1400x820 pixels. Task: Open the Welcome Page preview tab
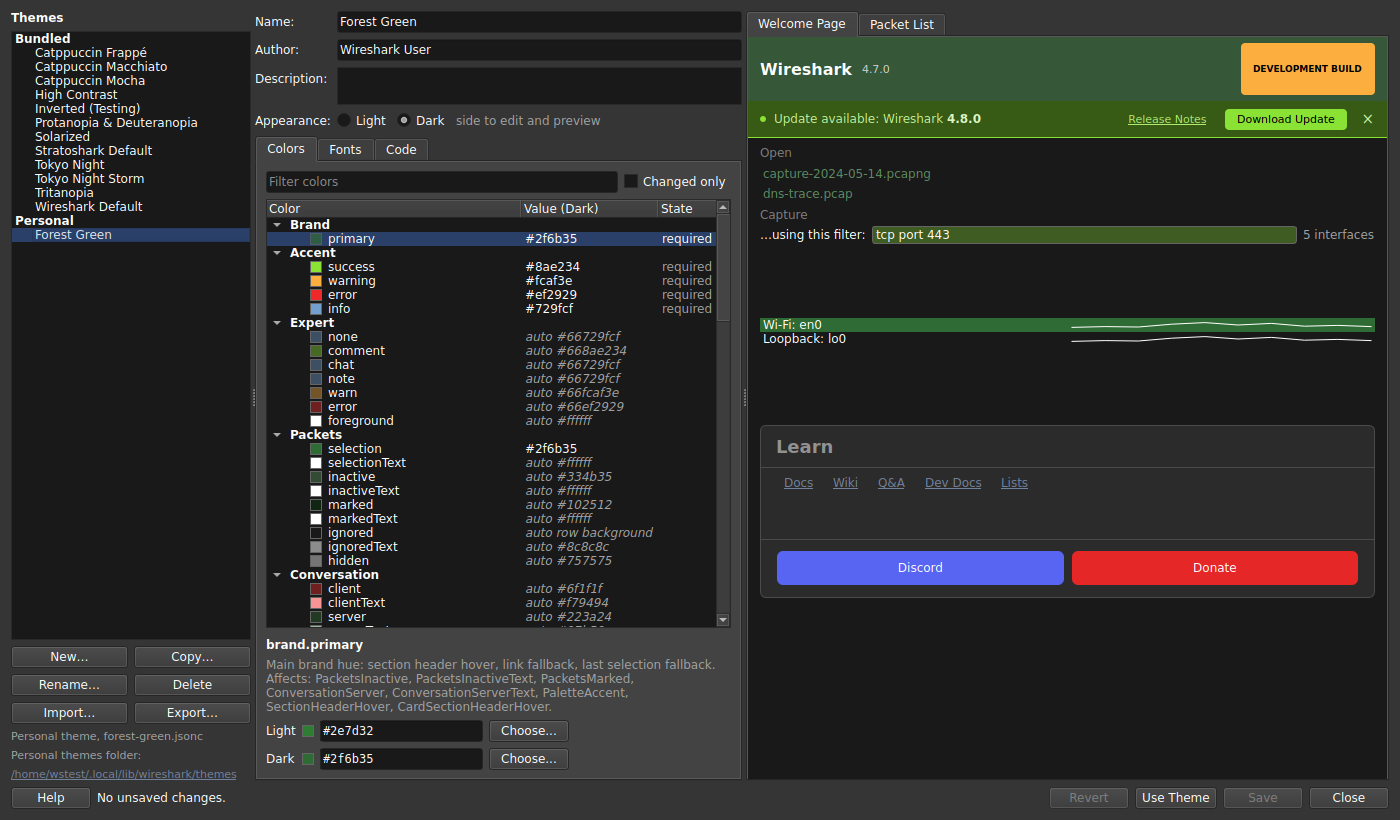coord(802,24)
